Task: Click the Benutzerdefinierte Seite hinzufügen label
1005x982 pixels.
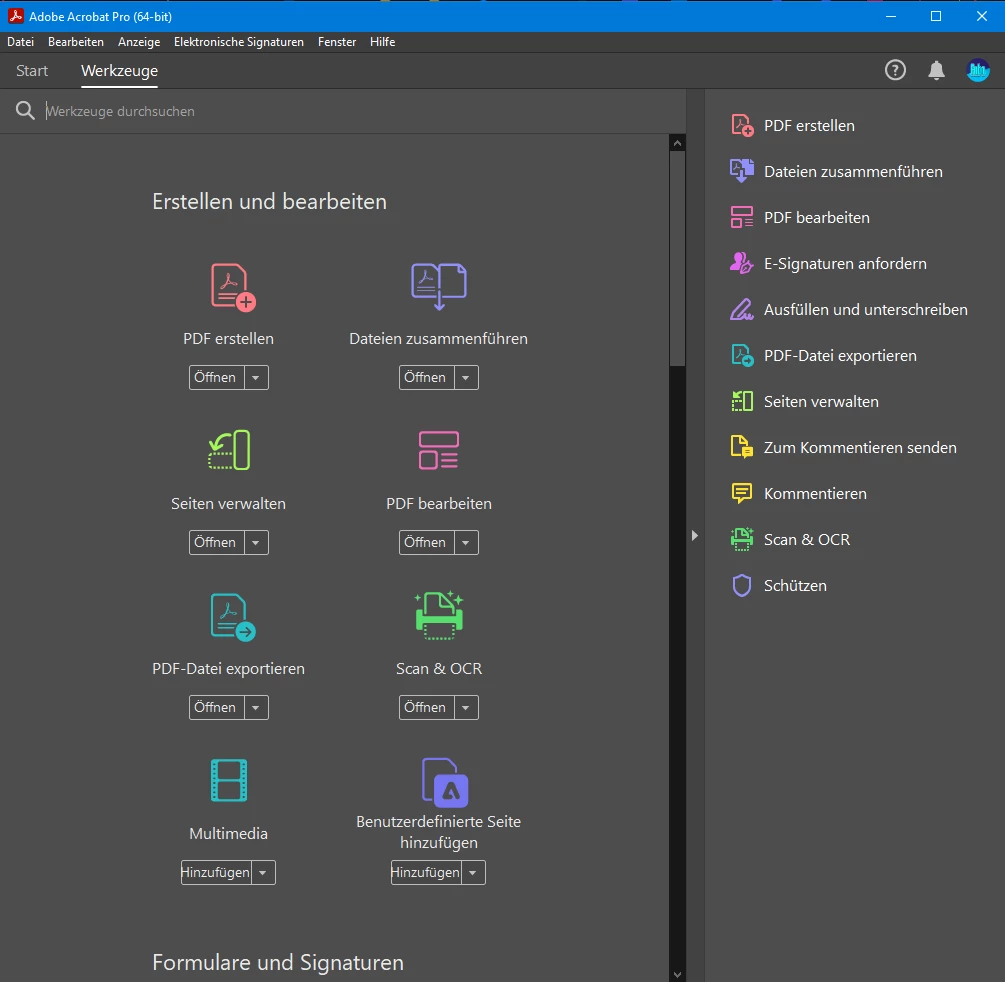Action: point(438,832)
